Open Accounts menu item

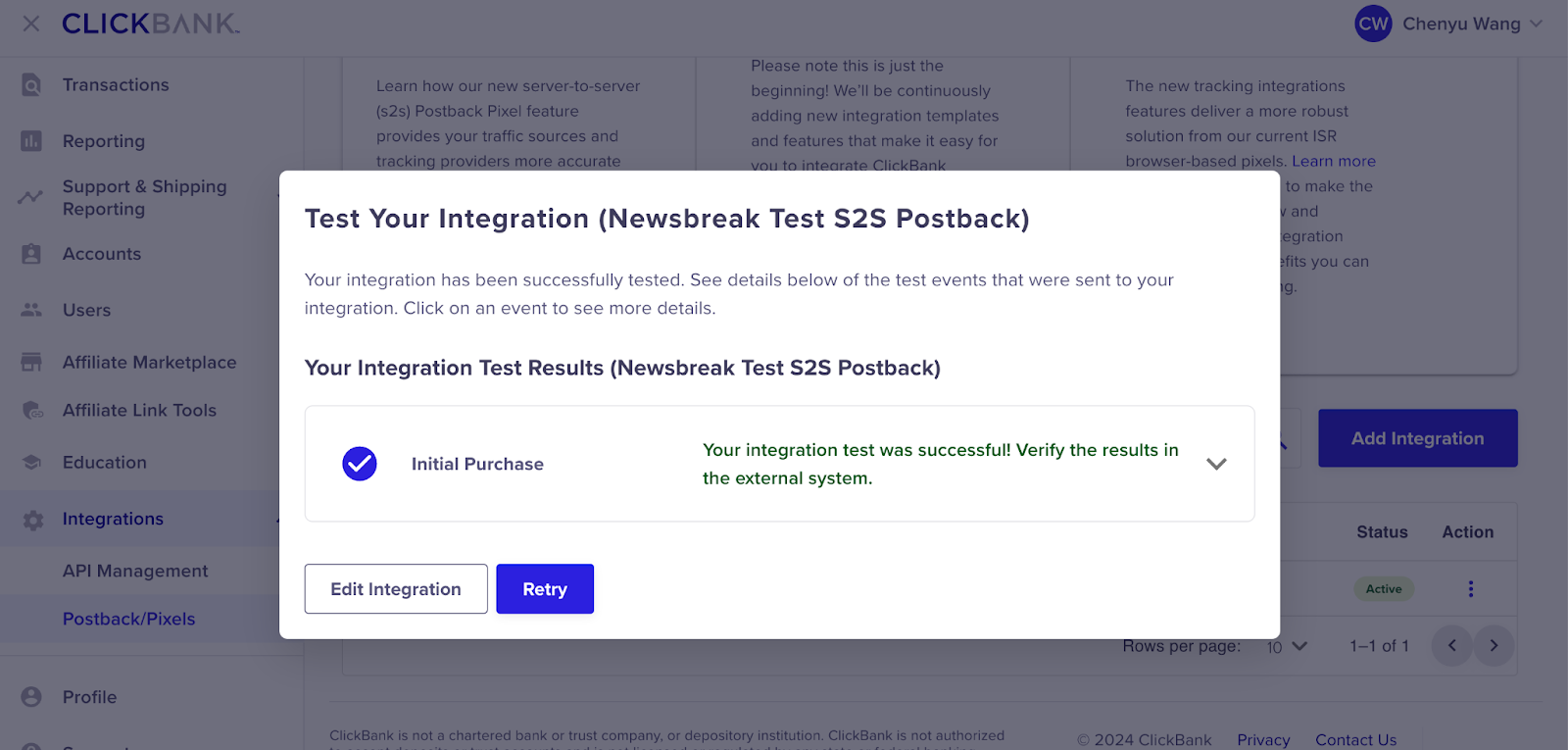coord(102,254)
